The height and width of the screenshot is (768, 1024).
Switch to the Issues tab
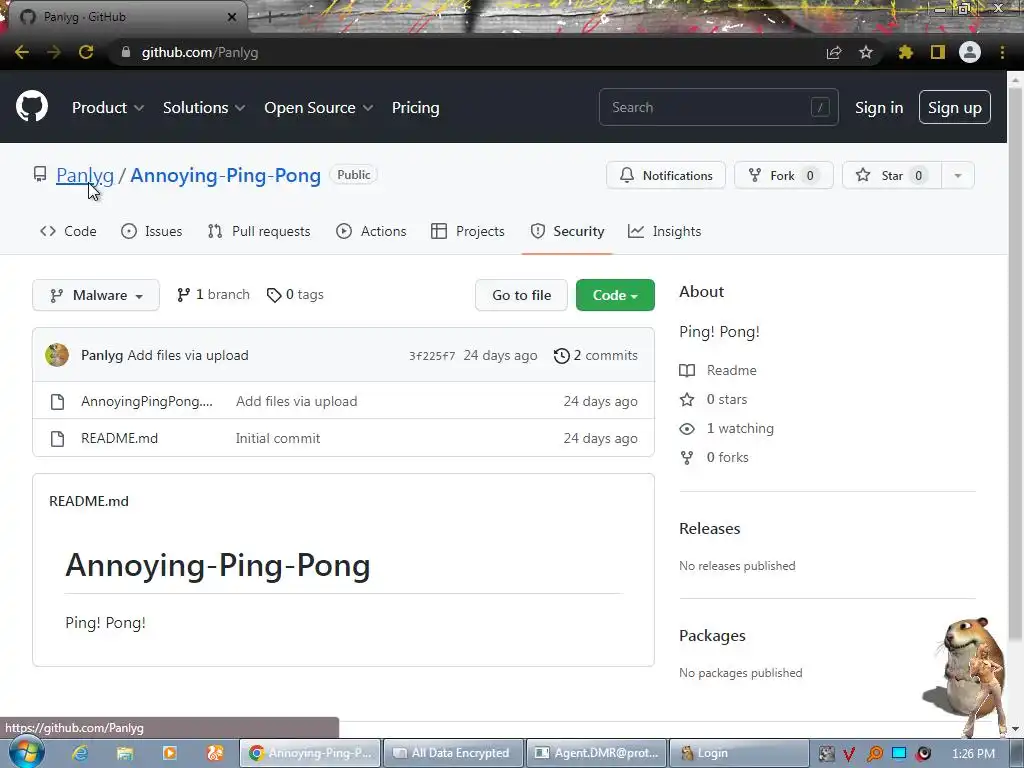[x=152, y=231]
